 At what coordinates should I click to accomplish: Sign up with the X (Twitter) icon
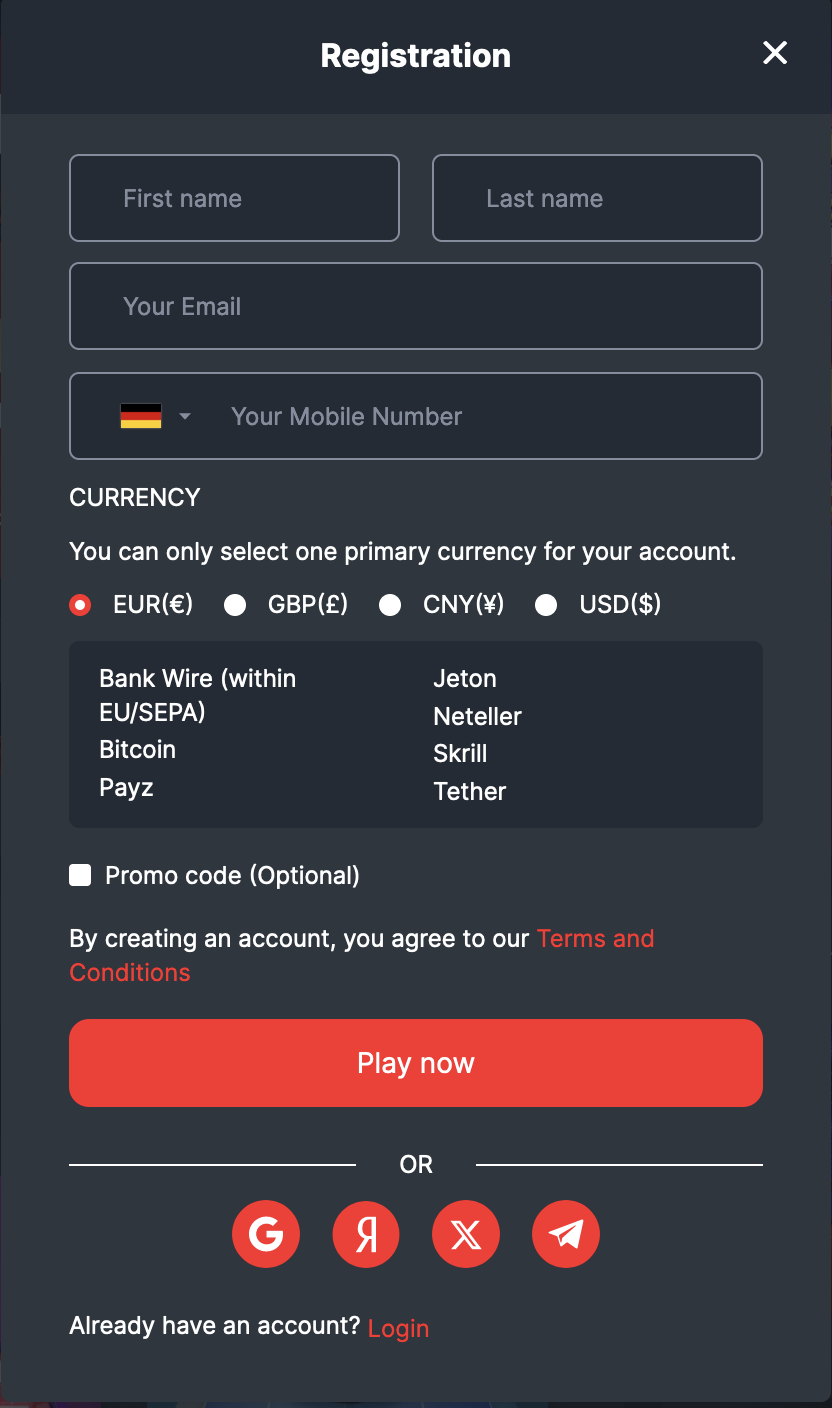[466, 1234]
